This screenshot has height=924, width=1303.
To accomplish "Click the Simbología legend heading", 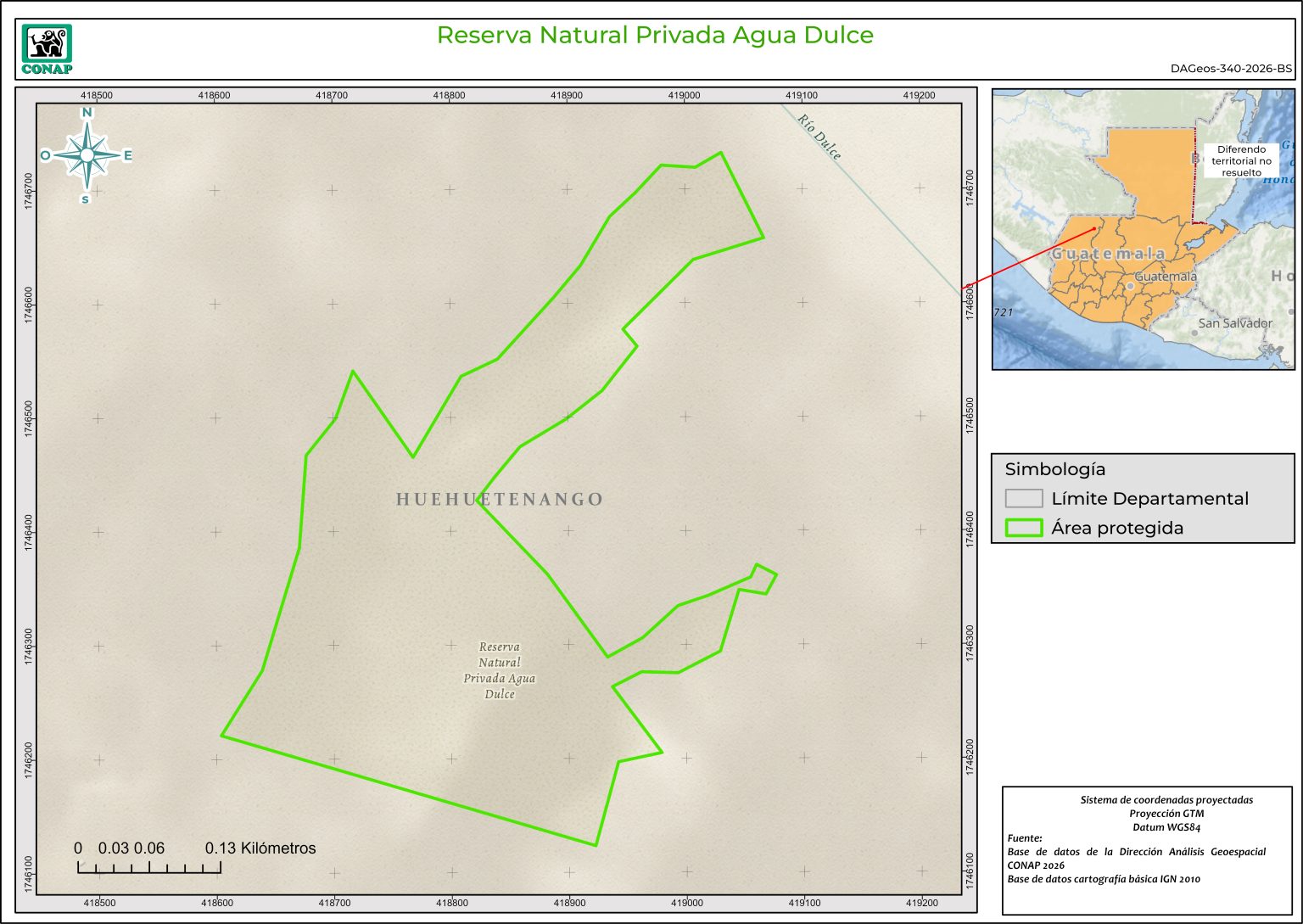I will click(x=1055, y=469).
